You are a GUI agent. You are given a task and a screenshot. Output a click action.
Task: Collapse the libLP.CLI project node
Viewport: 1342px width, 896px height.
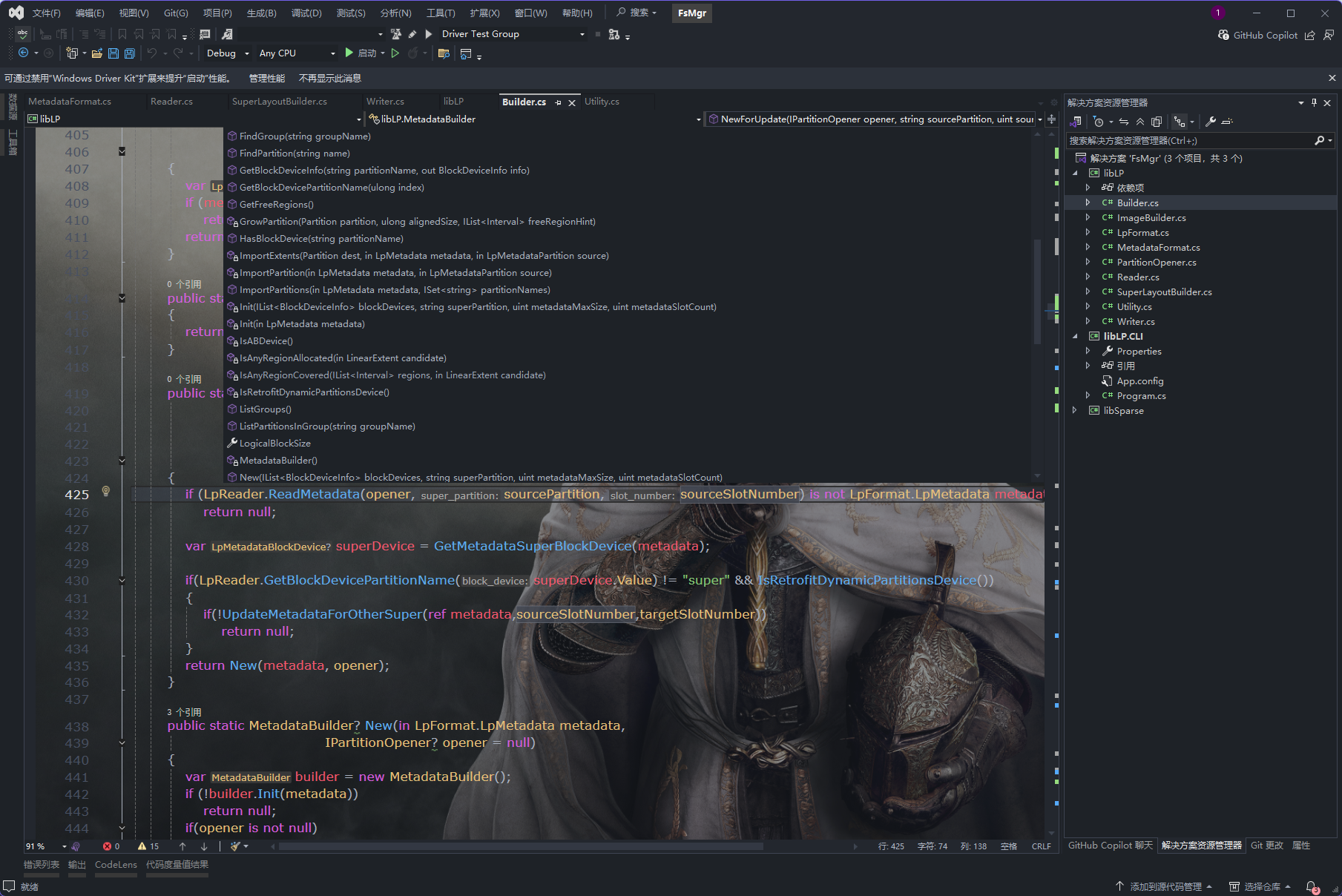point(1075,336)
